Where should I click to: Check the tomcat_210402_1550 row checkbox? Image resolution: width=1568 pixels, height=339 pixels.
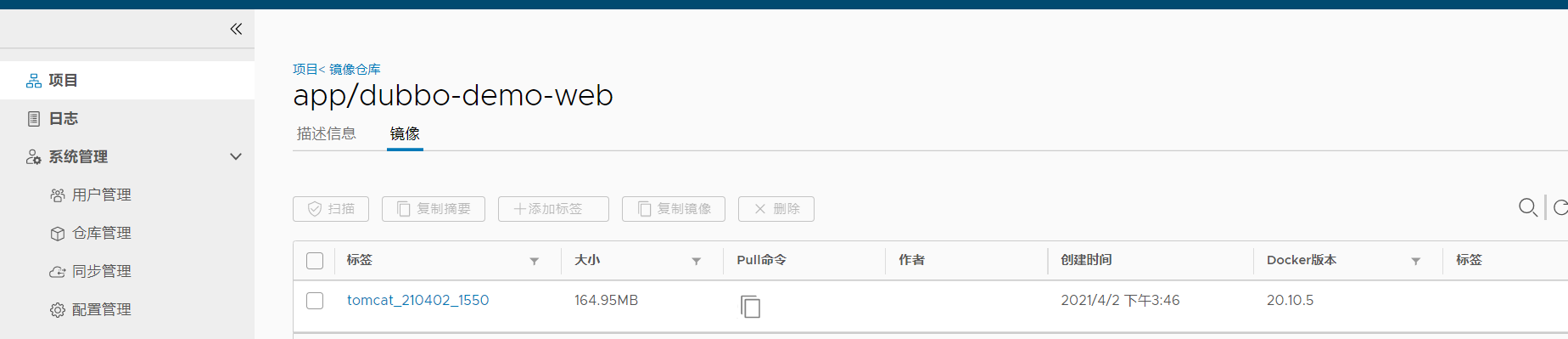point(315,301)
